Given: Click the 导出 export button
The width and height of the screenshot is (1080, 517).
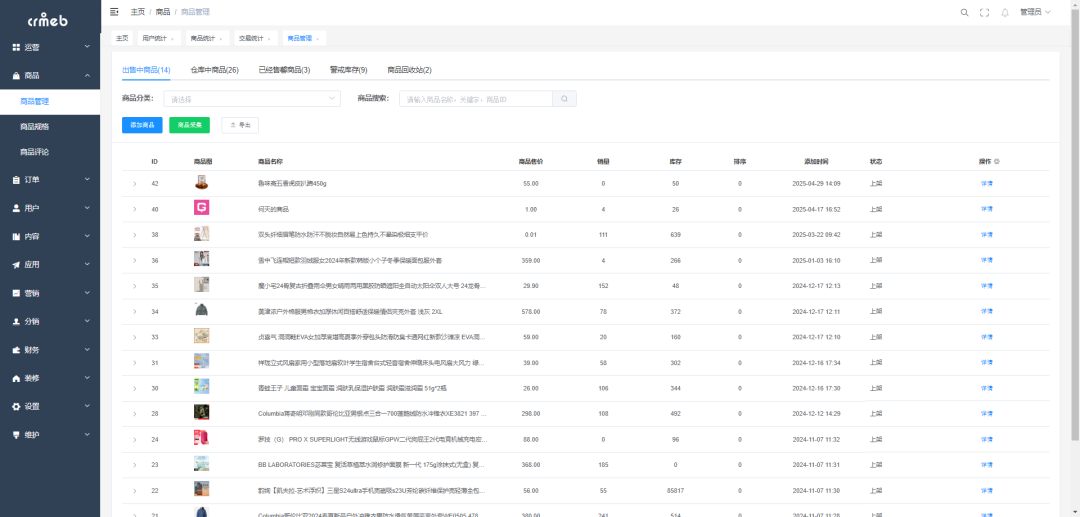Looking at the screenshot, I should pyautogui.click(x=240, y=125).
